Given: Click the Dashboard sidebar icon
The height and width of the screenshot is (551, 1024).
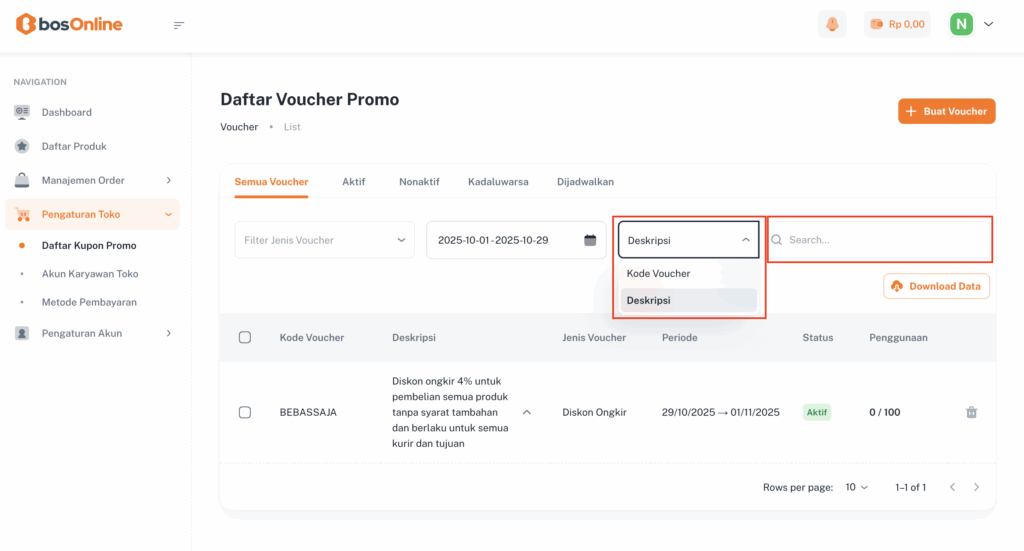Looking at the screenshot, I should pos(22,112).
